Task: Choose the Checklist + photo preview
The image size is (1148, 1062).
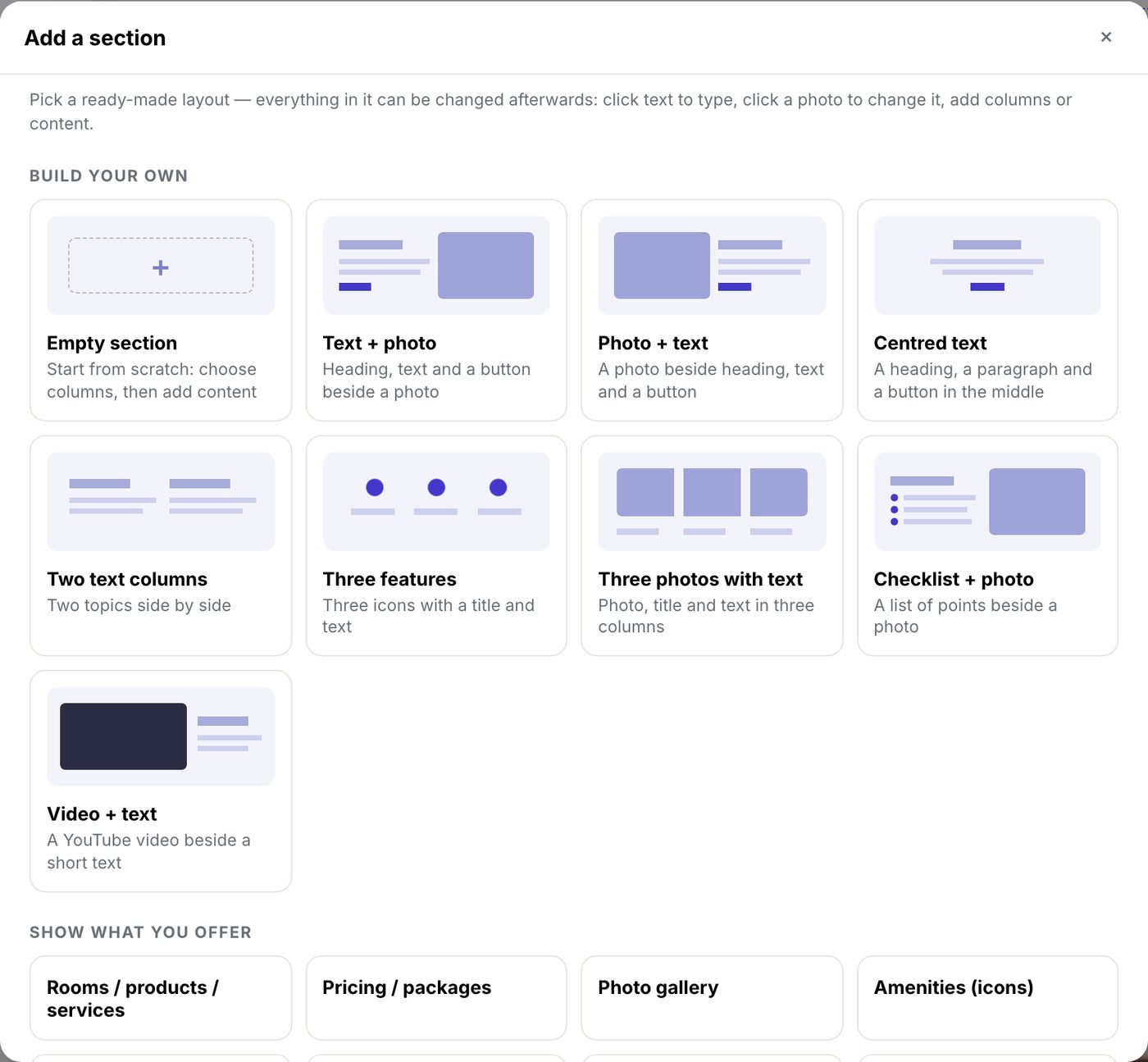Action: pos(987,502)
